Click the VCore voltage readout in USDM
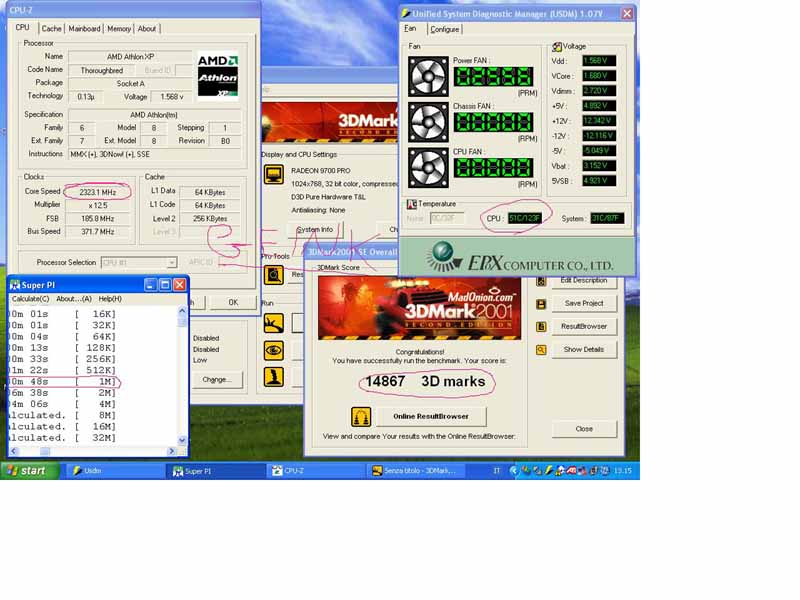Image resolution: width=800 pixels, height=600 pixels. pyautogui.click(x=599, y=76)
